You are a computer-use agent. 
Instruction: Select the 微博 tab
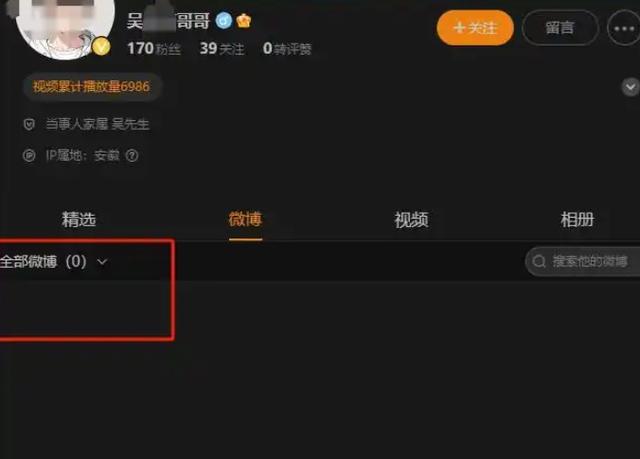[x=245, y=219]
